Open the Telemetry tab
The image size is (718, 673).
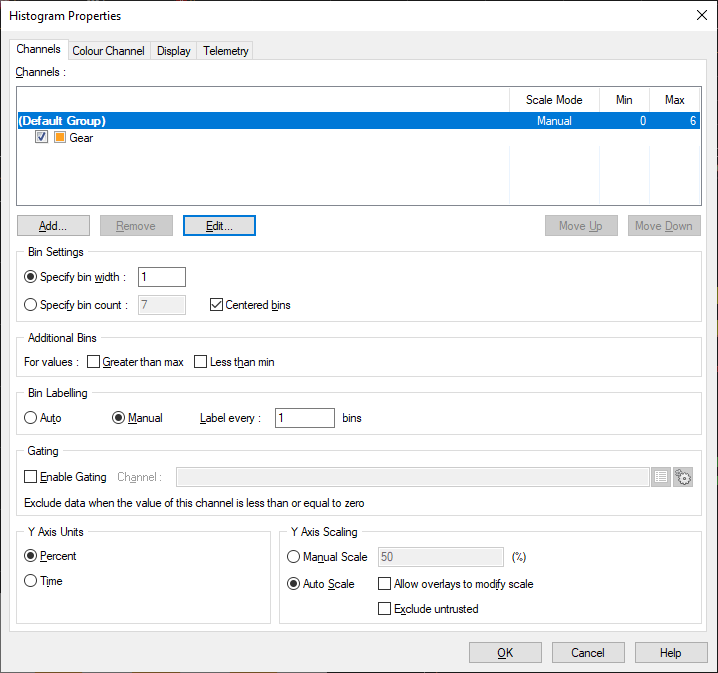[225, 51]
